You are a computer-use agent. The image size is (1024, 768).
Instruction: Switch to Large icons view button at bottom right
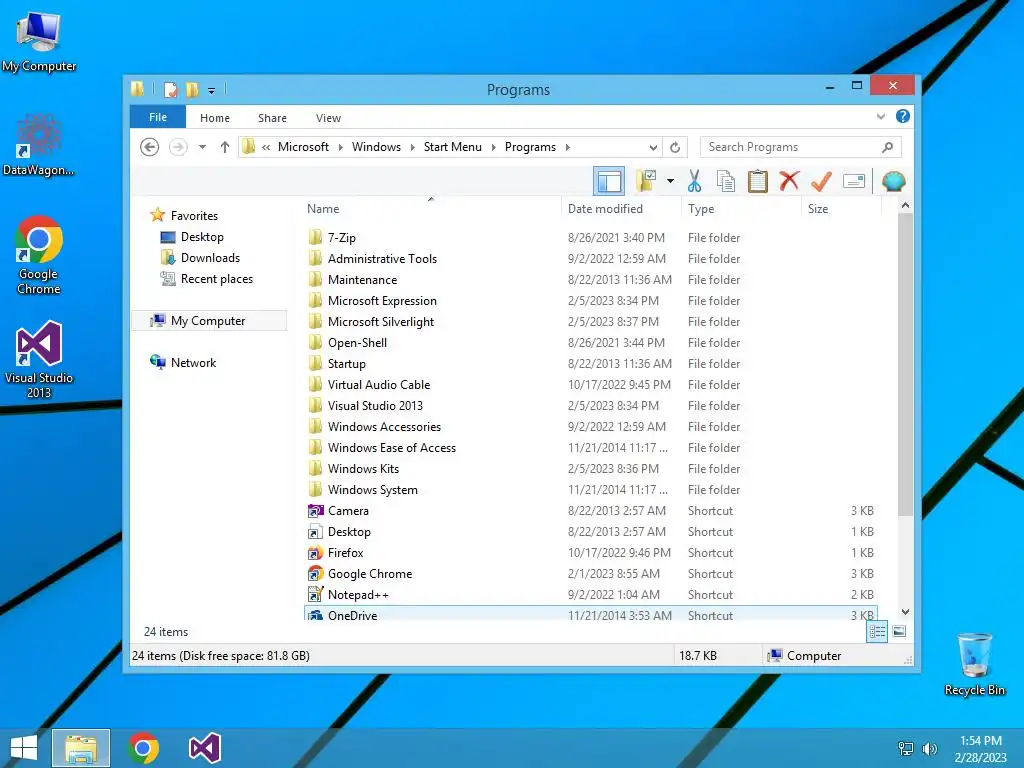coord(899,631)
